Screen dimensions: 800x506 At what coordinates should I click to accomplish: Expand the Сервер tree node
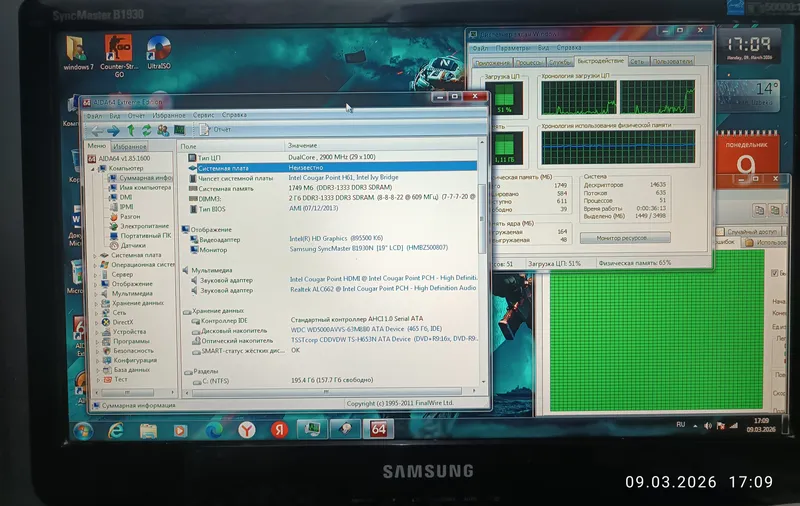[95, 274]
